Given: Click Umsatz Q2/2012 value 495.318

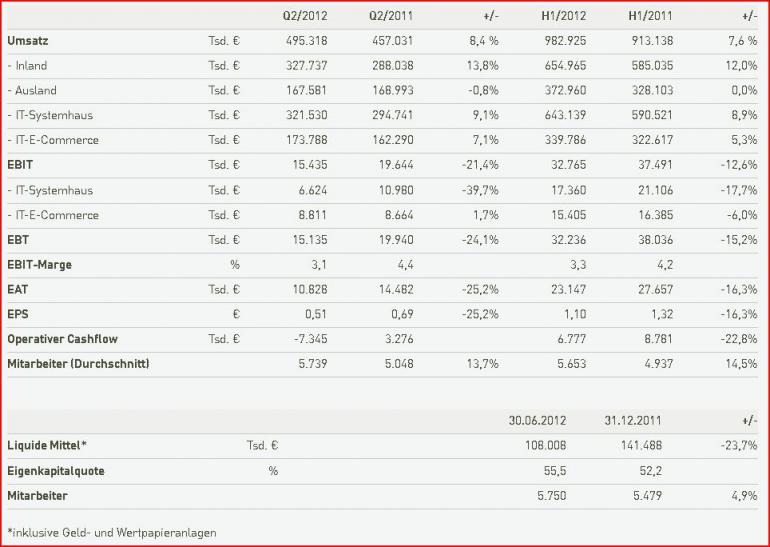Looking at the screenshot, I should pos(306,41).
